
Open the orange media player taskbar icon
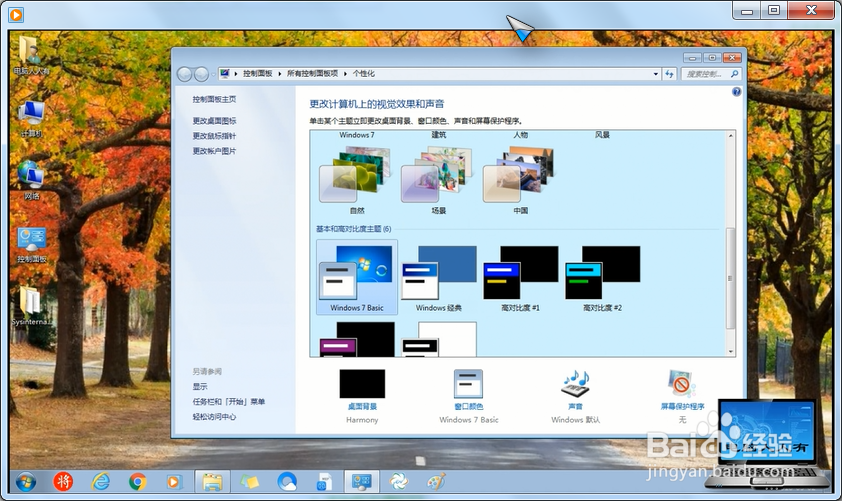tap(173, 482)
